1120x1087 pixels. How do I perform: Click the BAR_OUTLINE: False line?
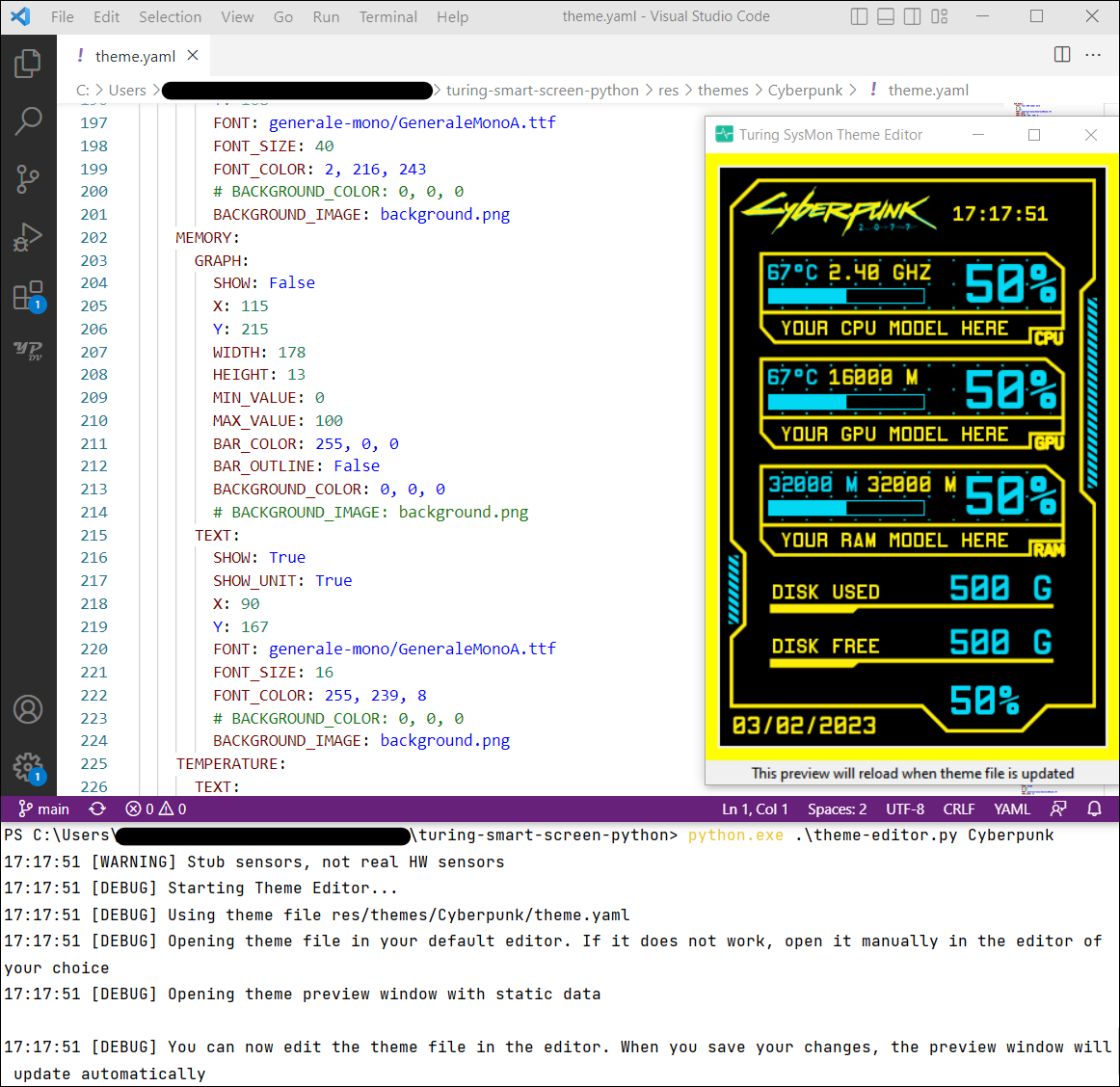click(x=297, y=465)
